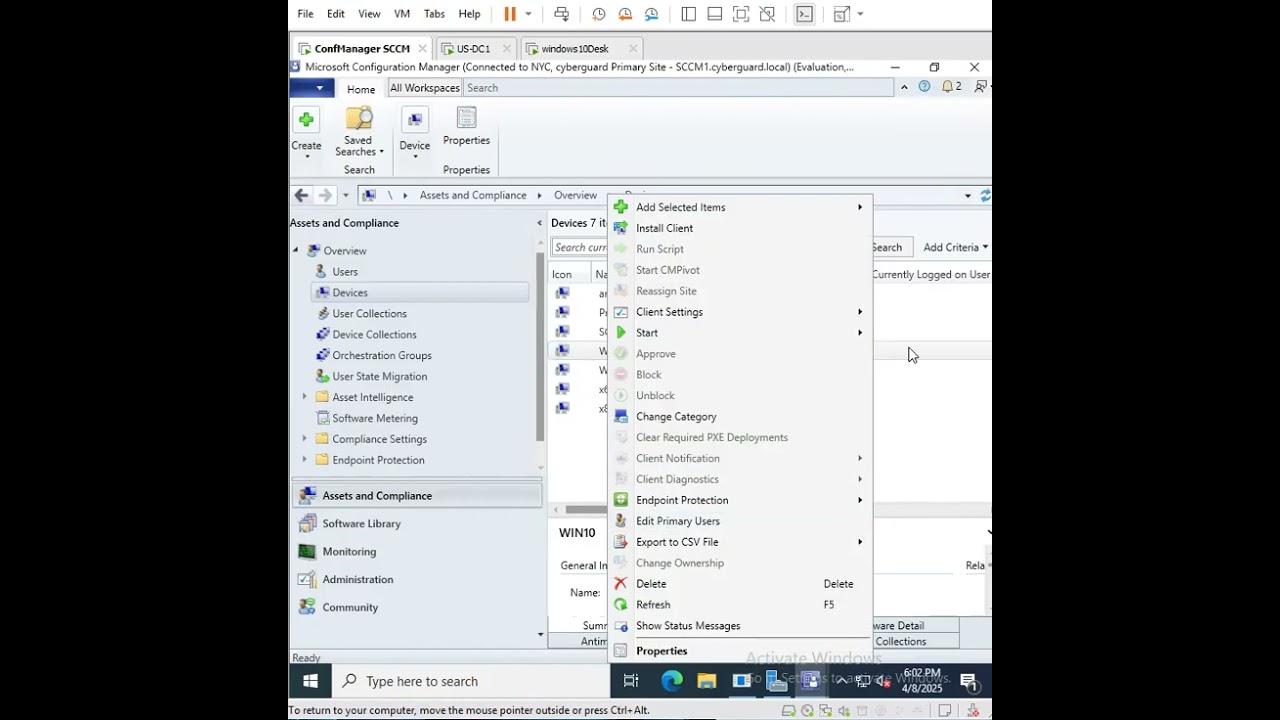The height and width of the screenshot is (720, 1280).
Task: Open the Endpoint Protection submenu
Action: click(x=740, y=500)
